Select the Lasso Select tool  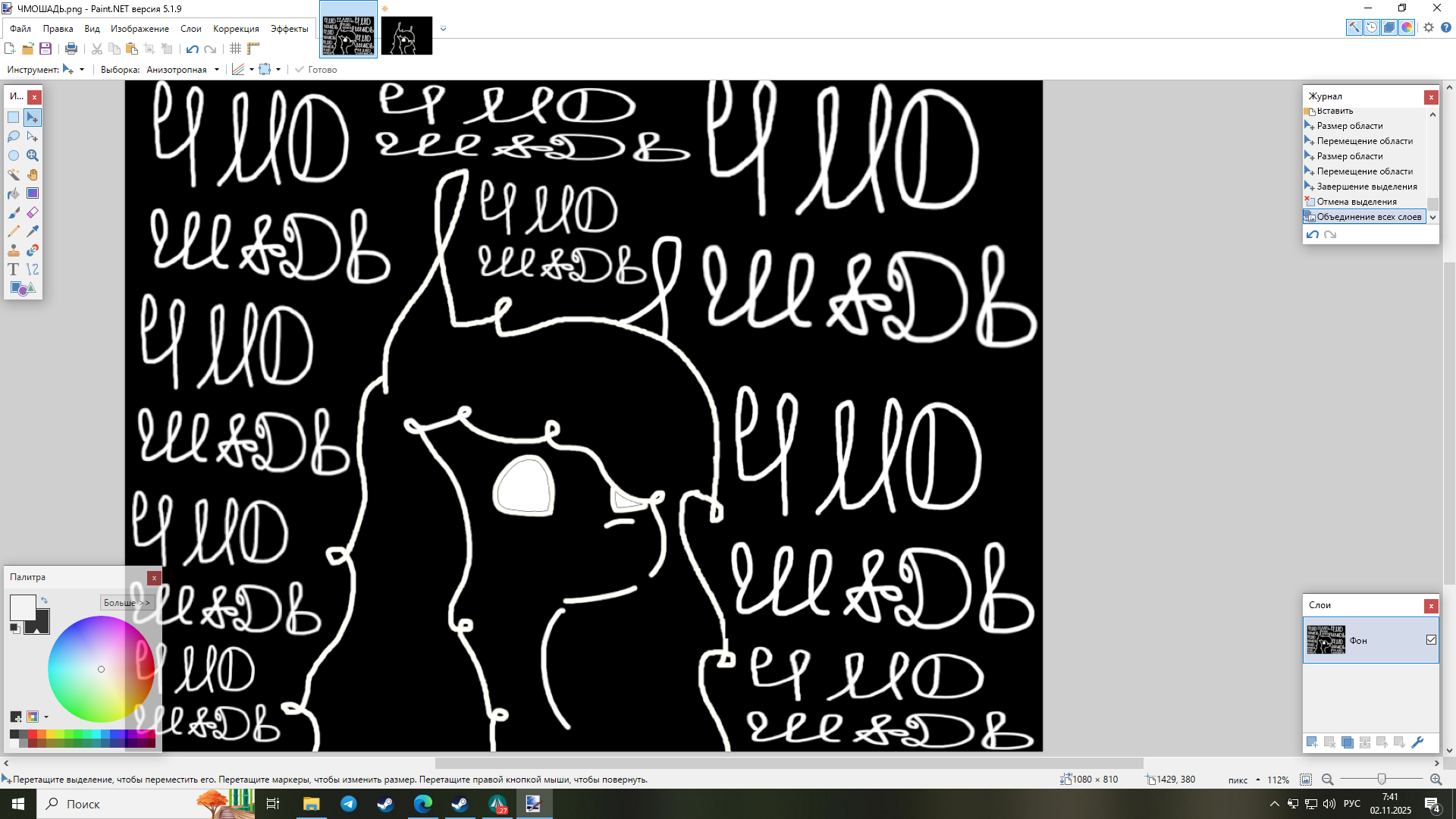click(x=14, y=136)
